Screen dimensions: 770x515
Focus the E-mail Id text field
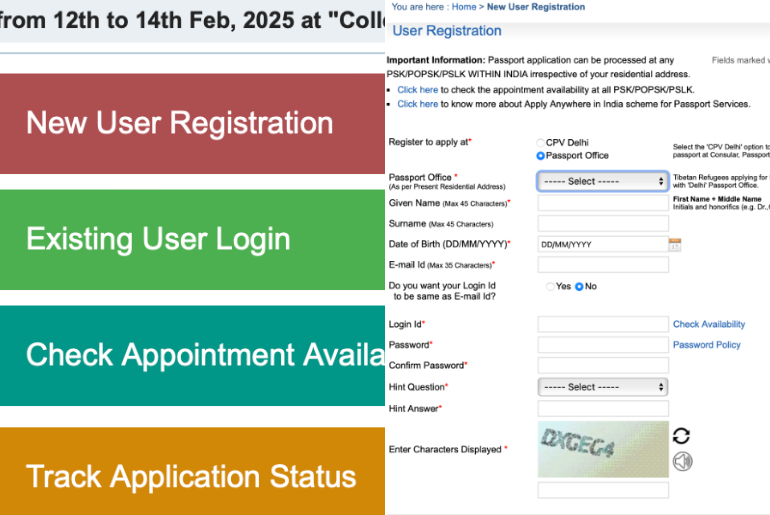[602, 265]
